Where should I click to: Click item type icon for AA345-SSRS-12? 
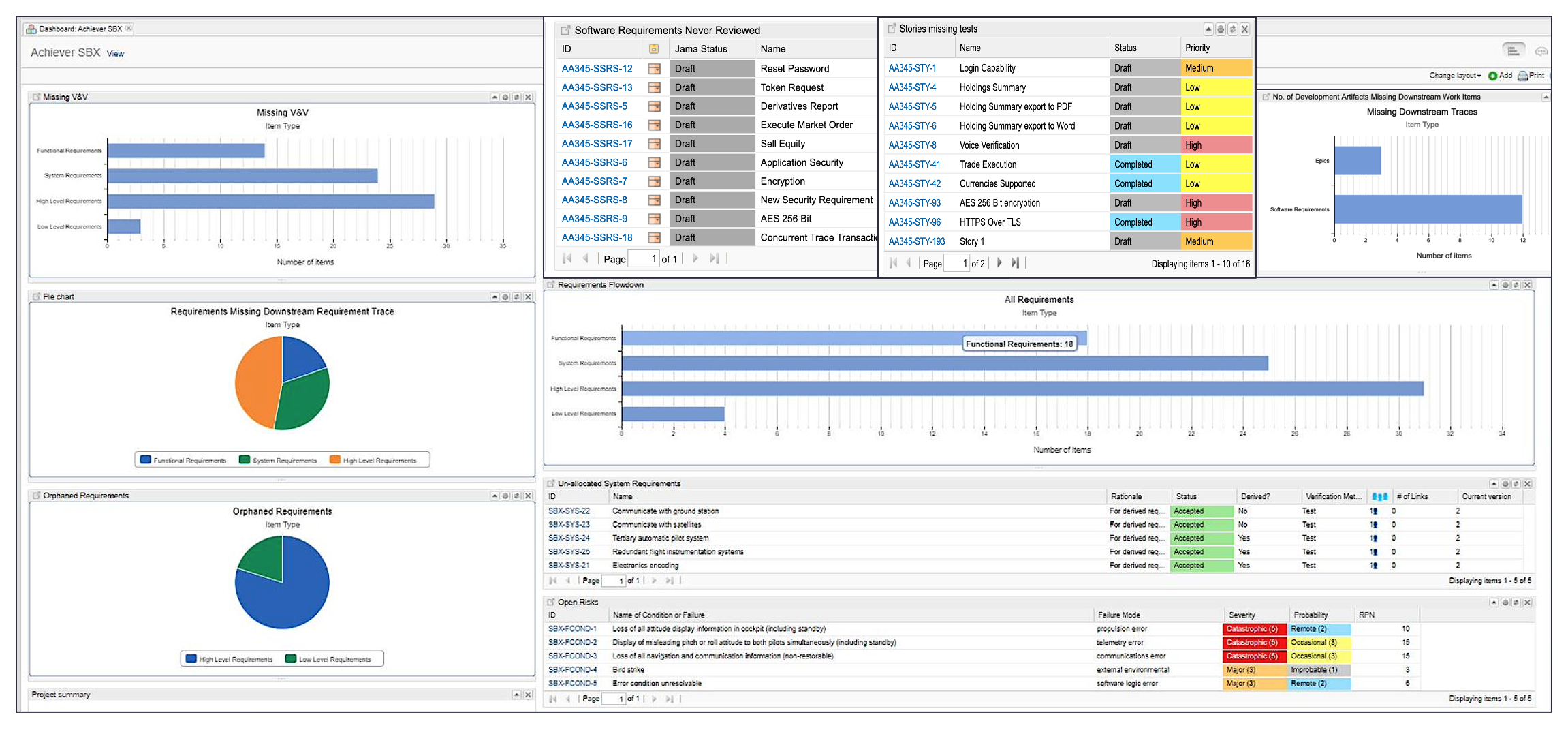coord(655,69)
